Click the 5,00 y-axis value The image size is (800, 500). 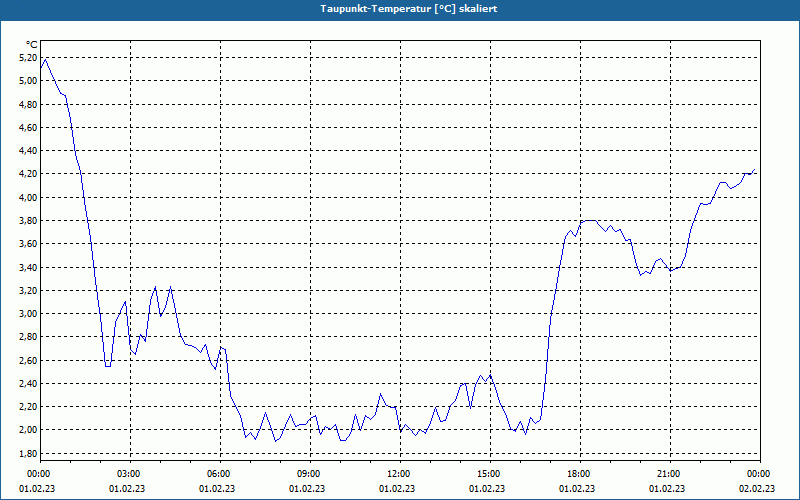coord(28,81)
